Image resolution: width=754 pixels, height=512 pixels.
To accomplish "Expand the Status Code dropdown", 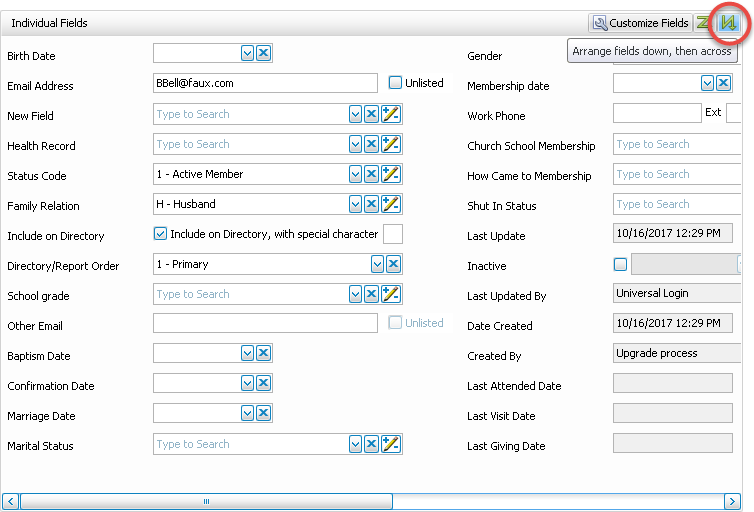I will pyautogui.click(x=355, y=174).
